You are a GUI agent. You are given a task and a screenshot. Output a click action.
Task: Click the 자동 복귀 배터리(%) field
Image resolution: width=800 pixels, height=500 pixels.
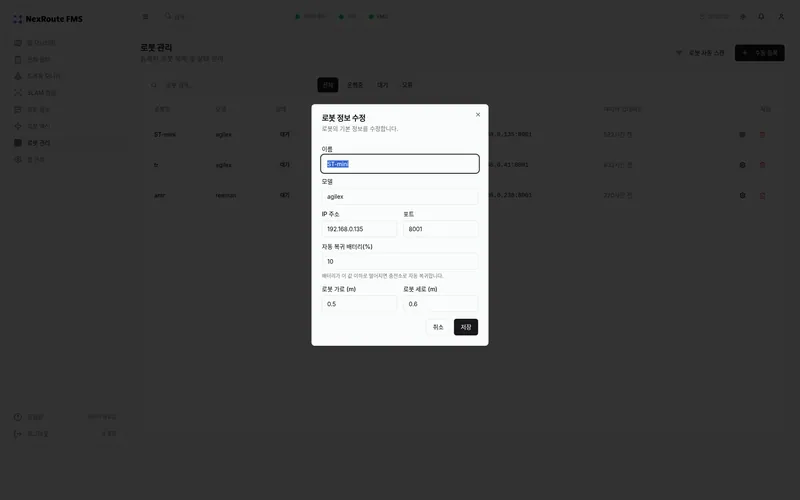click(x=399, y=261)
